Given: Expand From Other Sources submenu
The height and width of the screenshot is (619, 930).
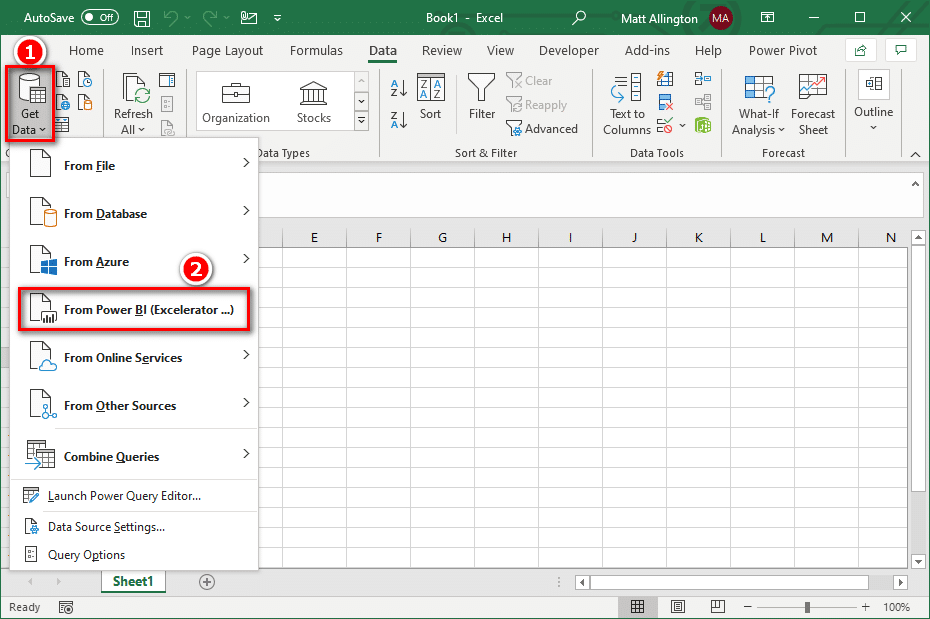Looking at the screenshot, I should coord(135,406).
